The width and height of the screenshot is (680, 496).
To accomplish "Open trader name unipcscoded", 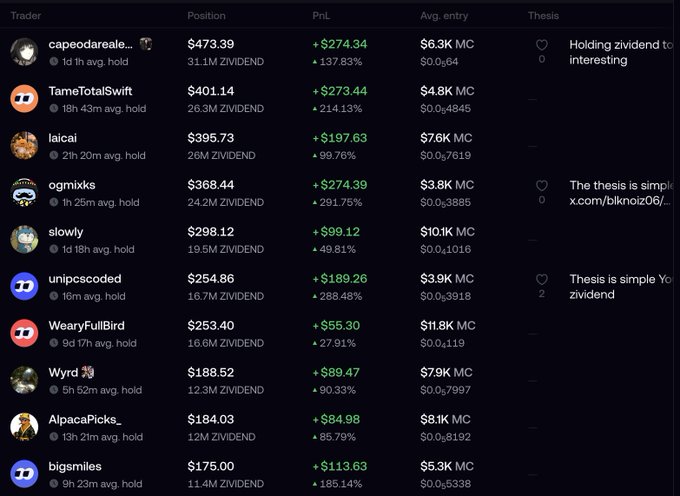I will click(85, 279).
